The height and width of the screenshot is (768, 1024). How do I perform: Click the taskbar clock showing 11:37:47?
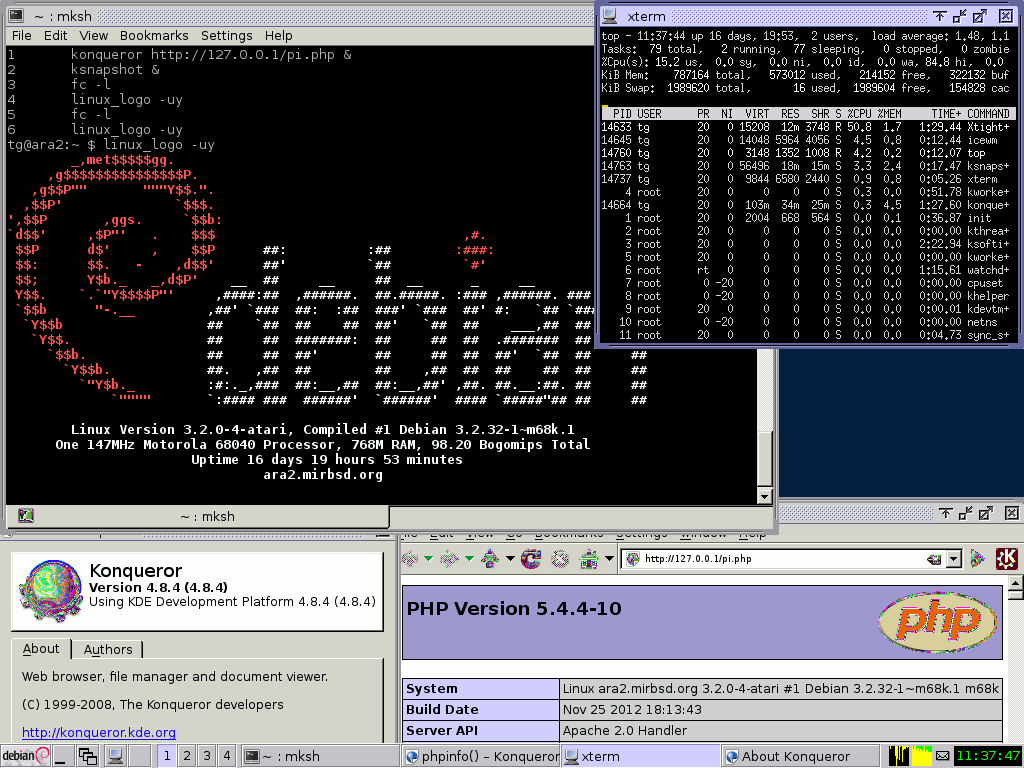(x=987, y=756)
